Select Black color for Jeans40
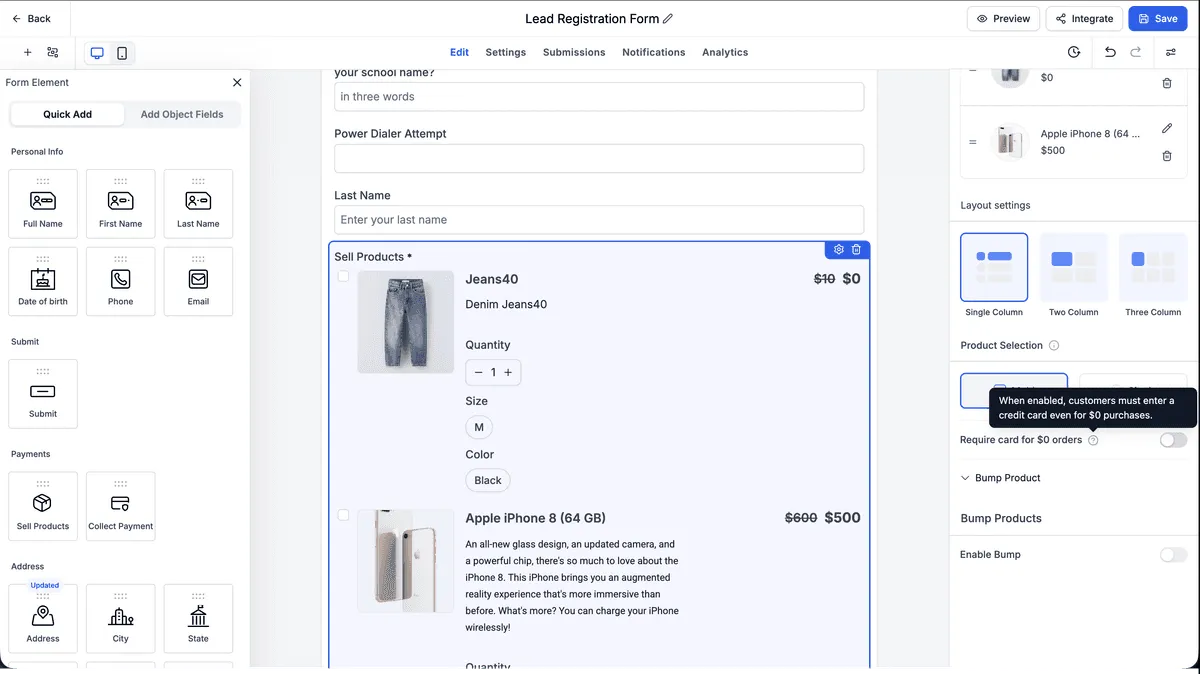Viewport: 1200px width, 674px height. click(x=488, y=480)
